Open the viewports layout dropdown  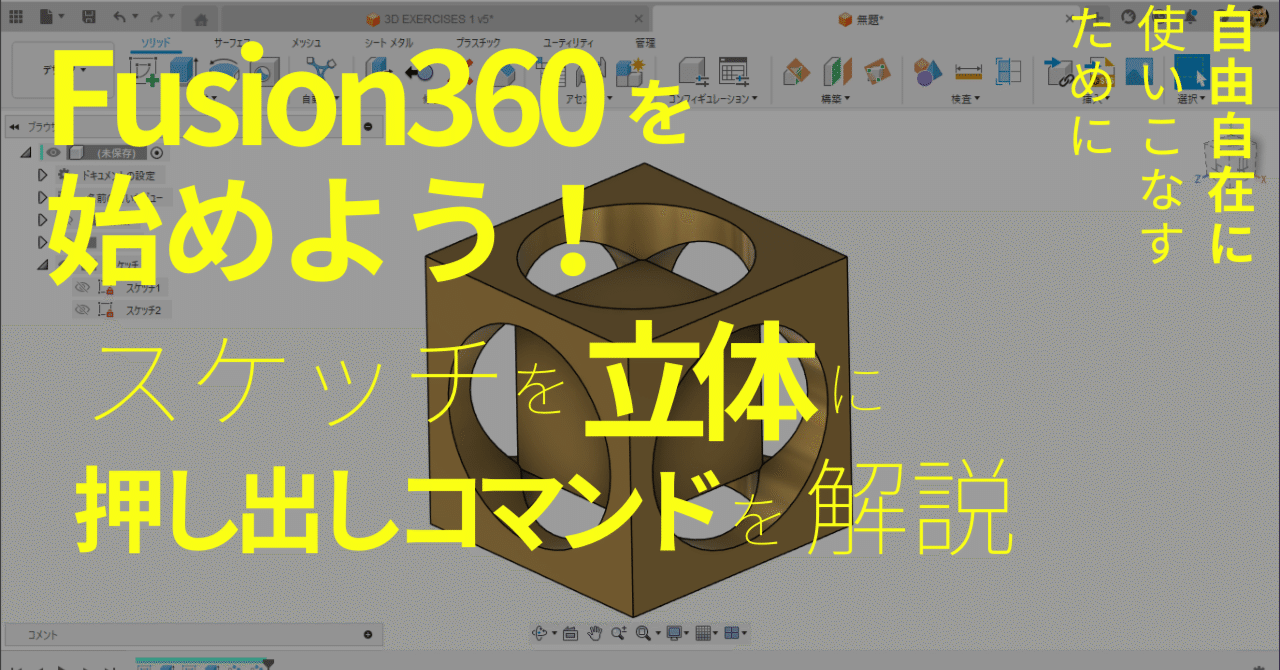[732, 632]
